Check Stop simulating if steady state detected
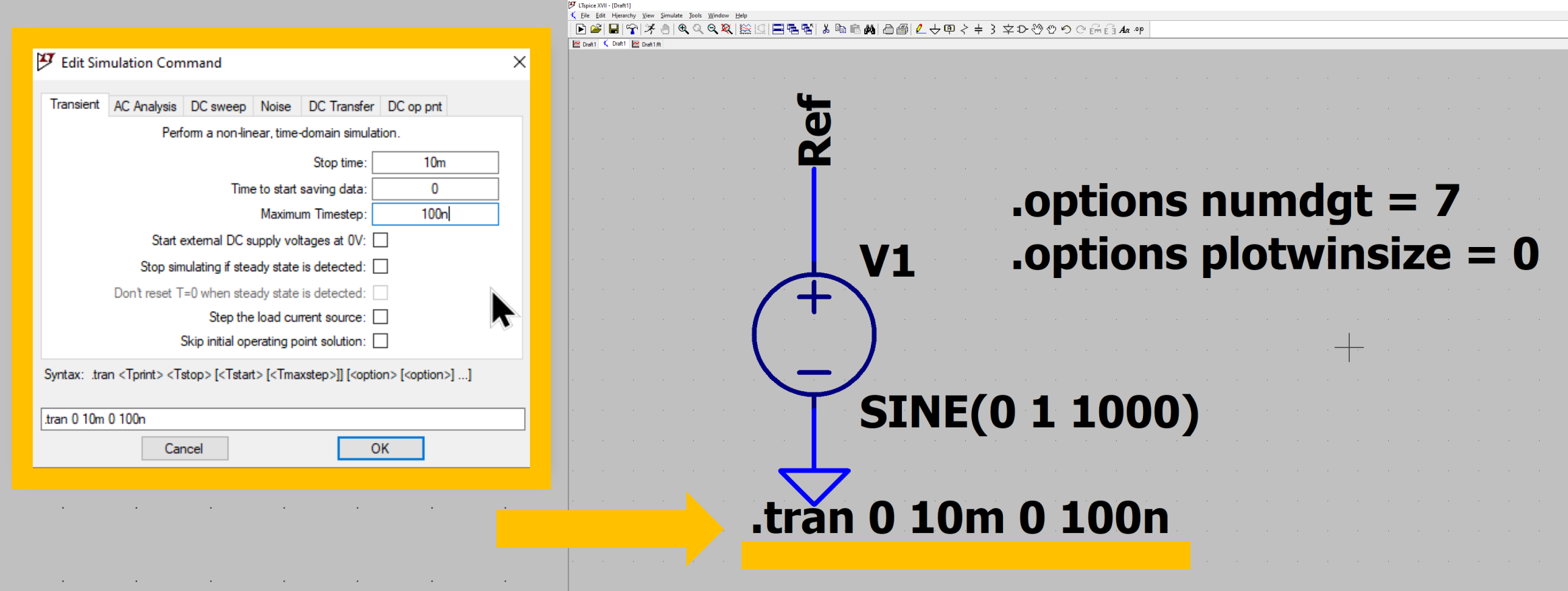This screenshot has width=1568, height=591. (381, 267)
